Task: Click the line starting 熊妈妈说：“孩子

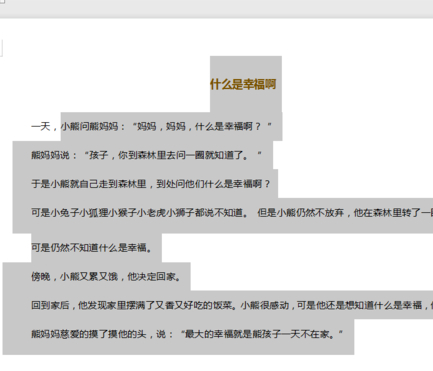Action: 147,155
